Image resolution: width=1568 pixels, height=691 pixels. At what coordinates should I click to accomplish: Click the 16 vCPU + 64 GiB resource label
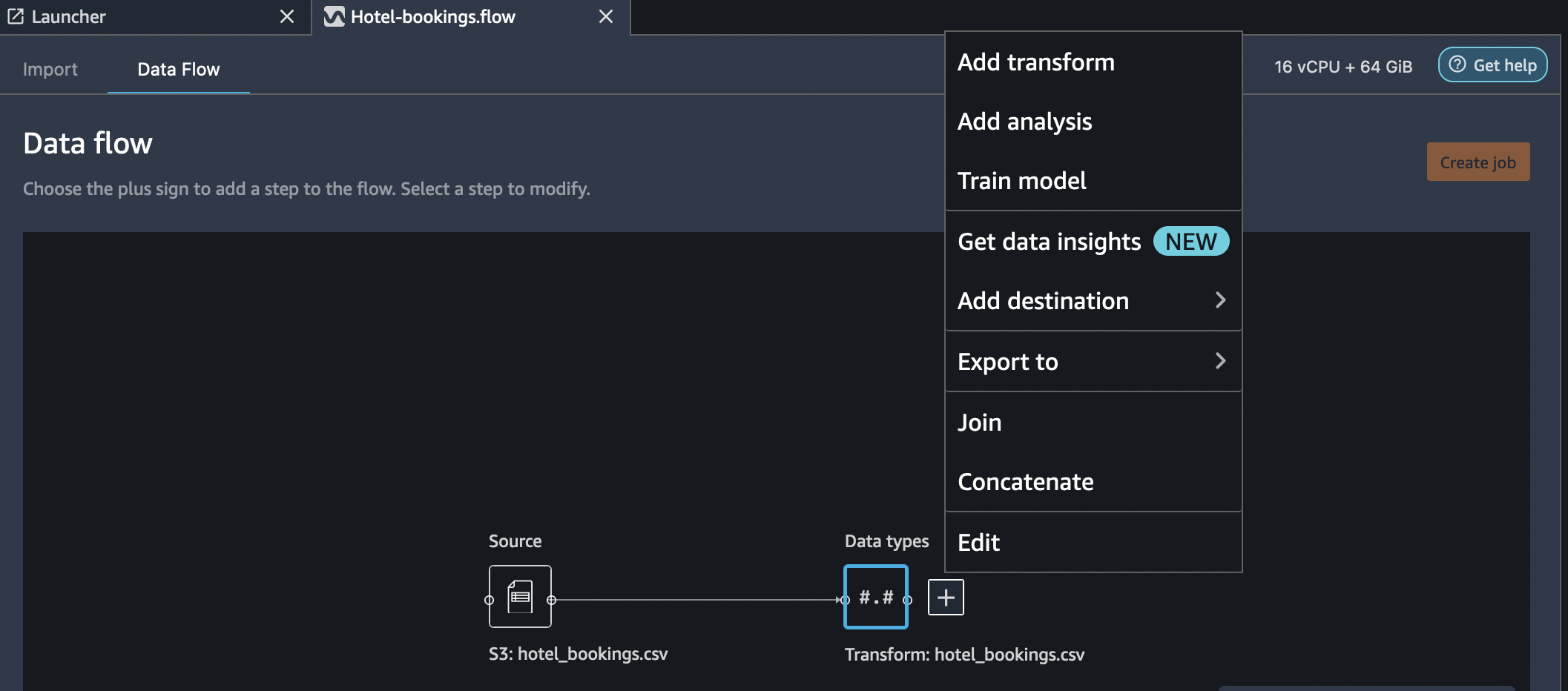[1343, 66]
